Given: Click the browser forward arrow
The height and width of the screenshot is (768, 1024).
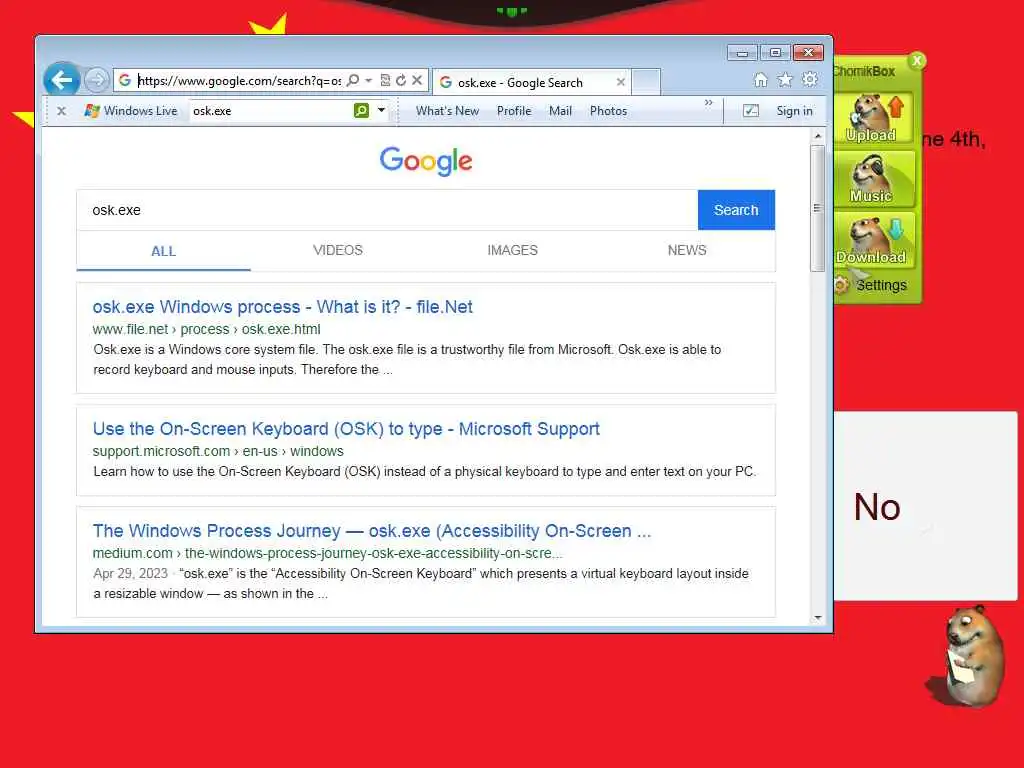Looking at the screenshot, I should pos(97,80).
